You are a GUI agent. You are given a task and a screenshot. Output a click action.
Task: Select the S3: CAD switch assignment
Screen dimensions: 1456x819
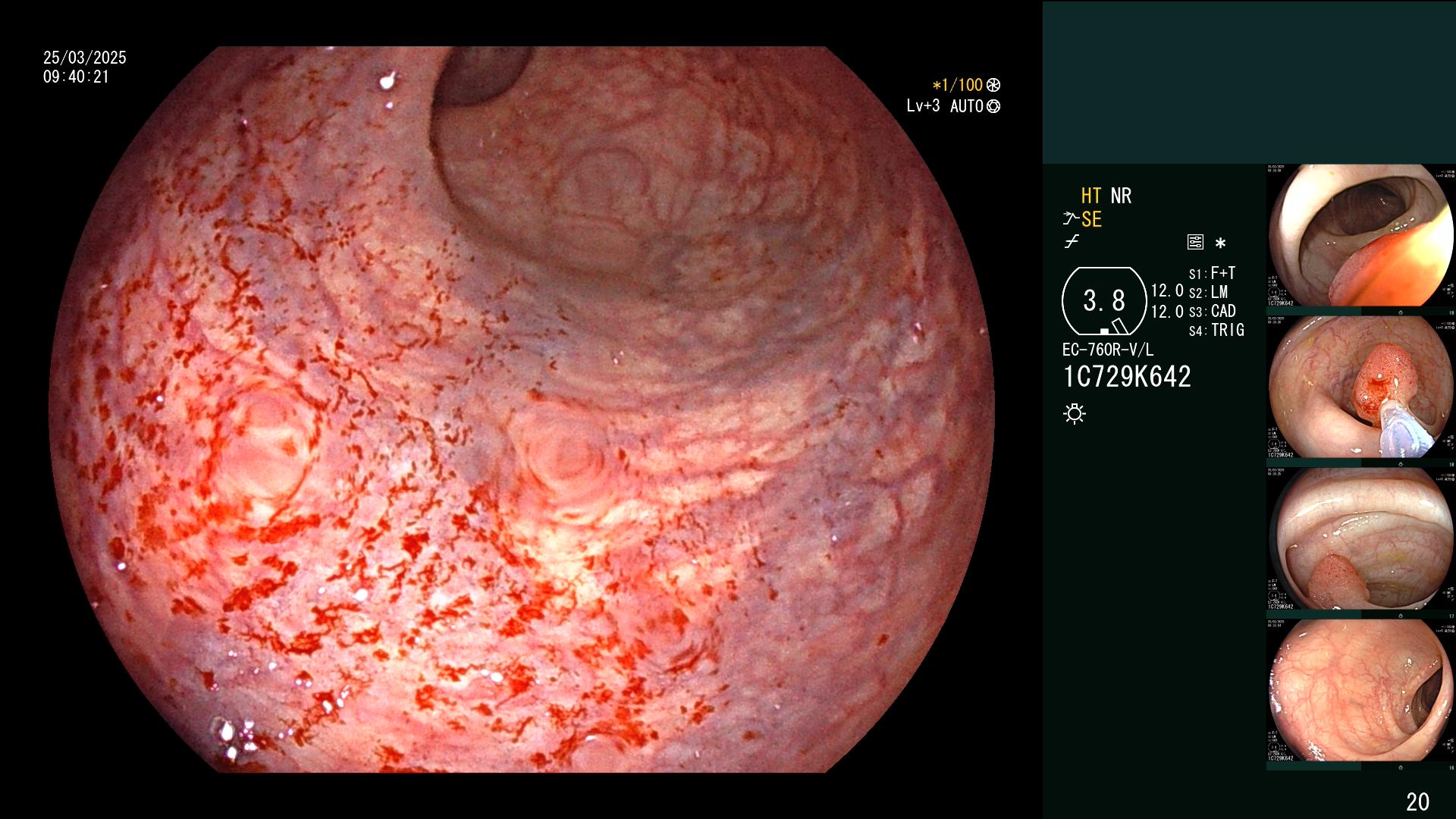click(1212, 311)
